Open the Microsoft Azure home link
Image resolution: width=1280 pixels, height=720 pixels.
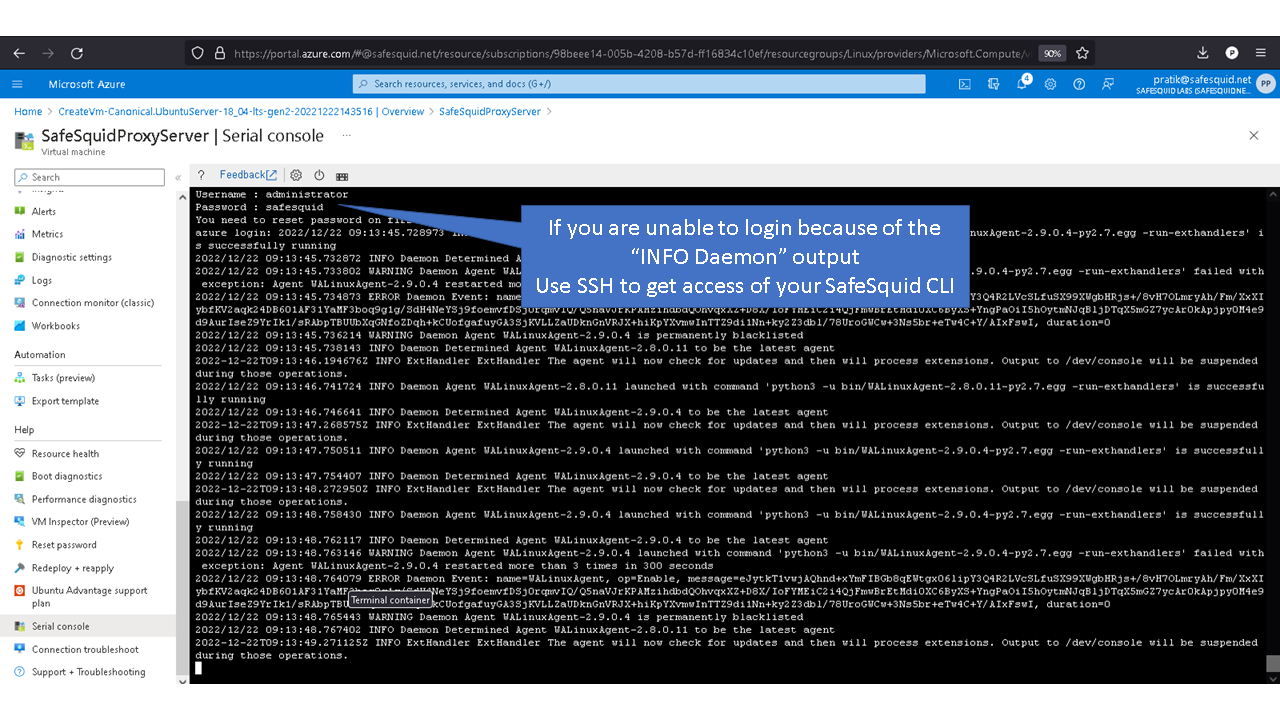(x=87, y=84)
